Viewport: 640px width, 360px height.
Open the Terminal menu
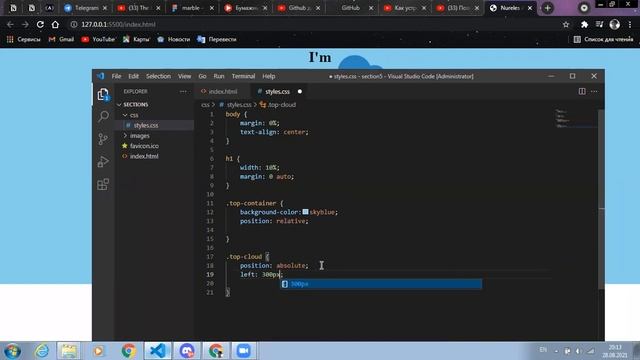(x=243, y=76)
